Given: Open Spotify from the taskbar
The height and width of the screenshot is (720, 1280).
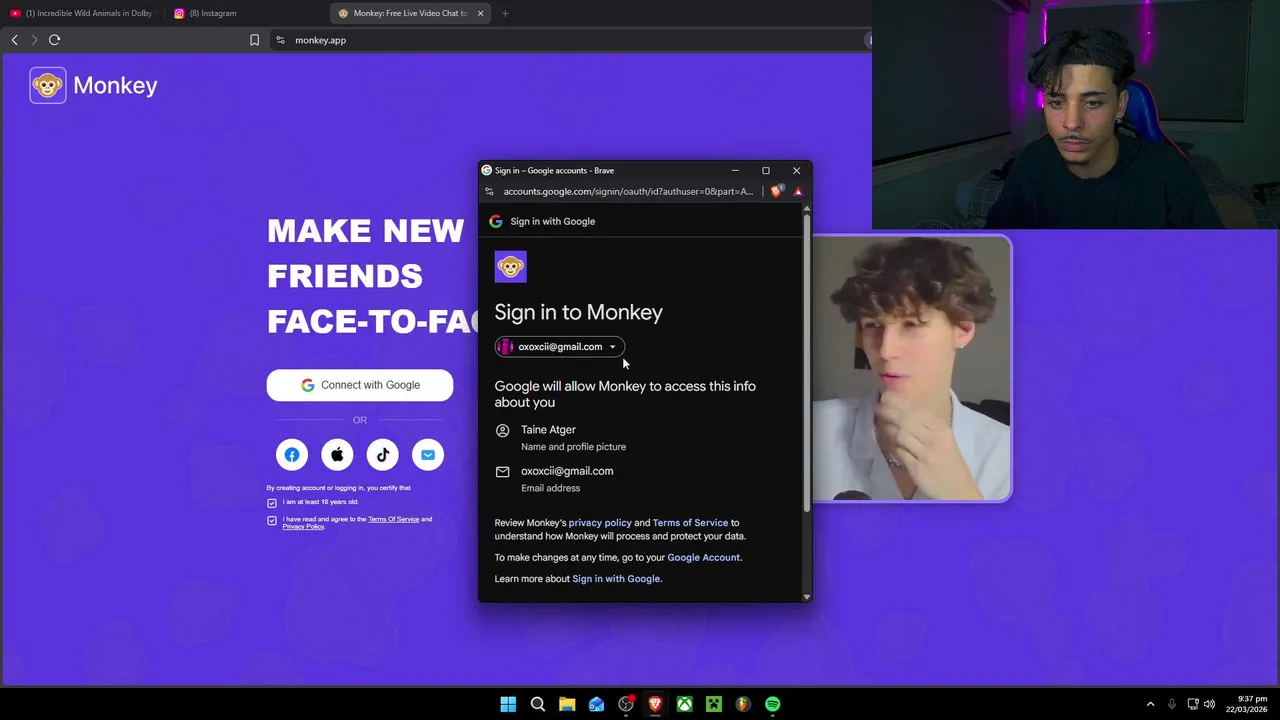Looking at the screenshot, I should tap(773, 704).
